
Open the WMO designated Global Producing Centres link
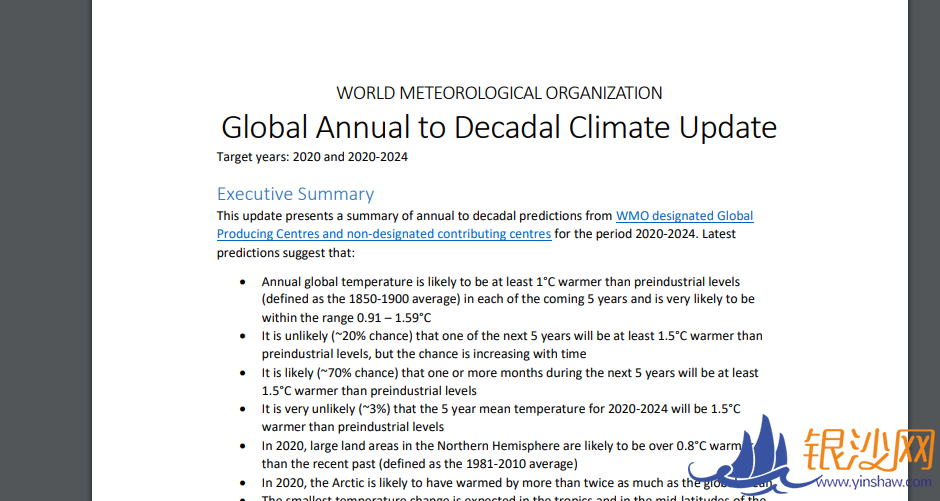coord(684,216)
